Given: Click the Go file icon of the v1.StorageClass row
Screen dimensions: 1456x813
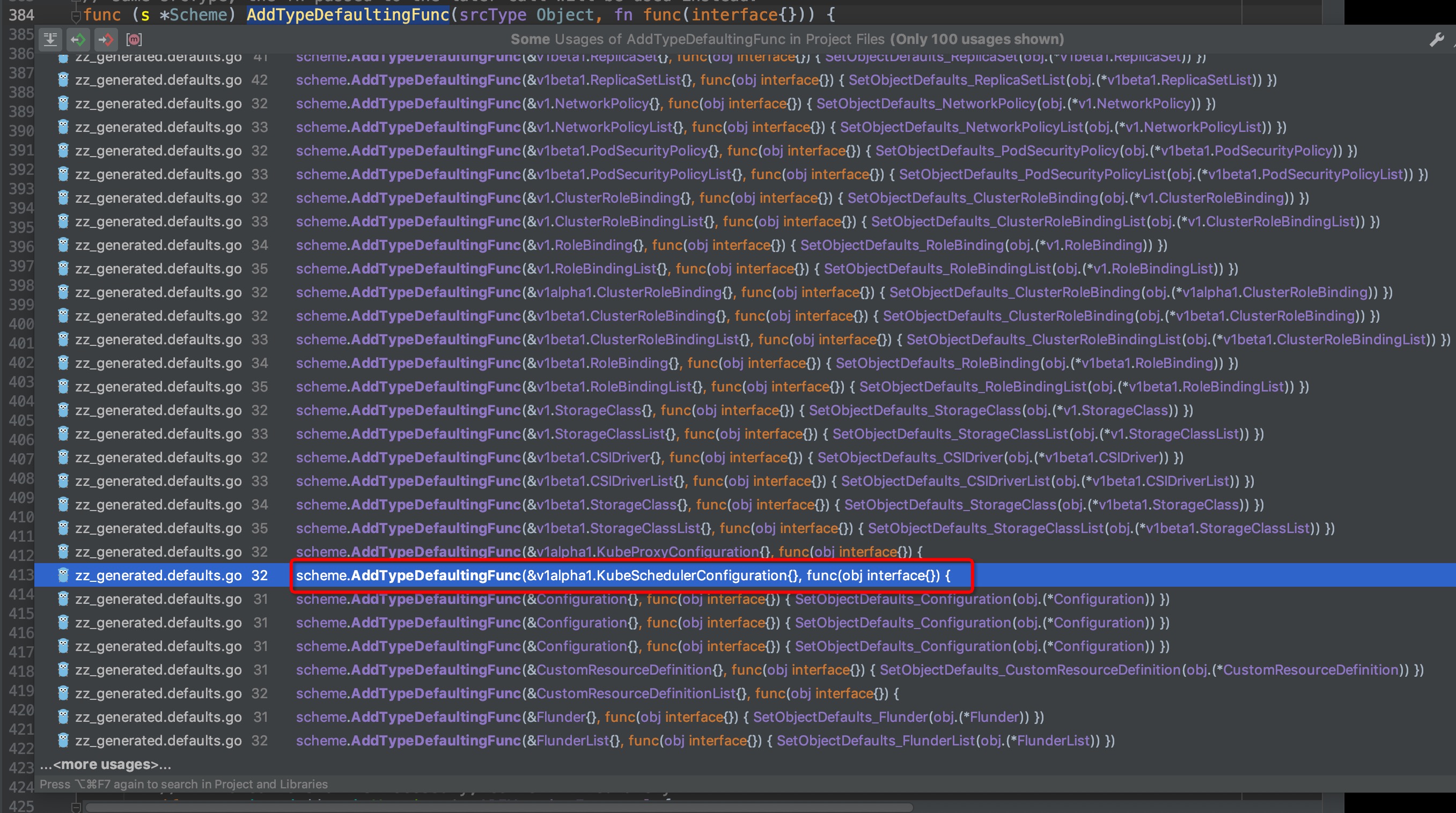Looking at the screenshot, I should click(63, 410).
